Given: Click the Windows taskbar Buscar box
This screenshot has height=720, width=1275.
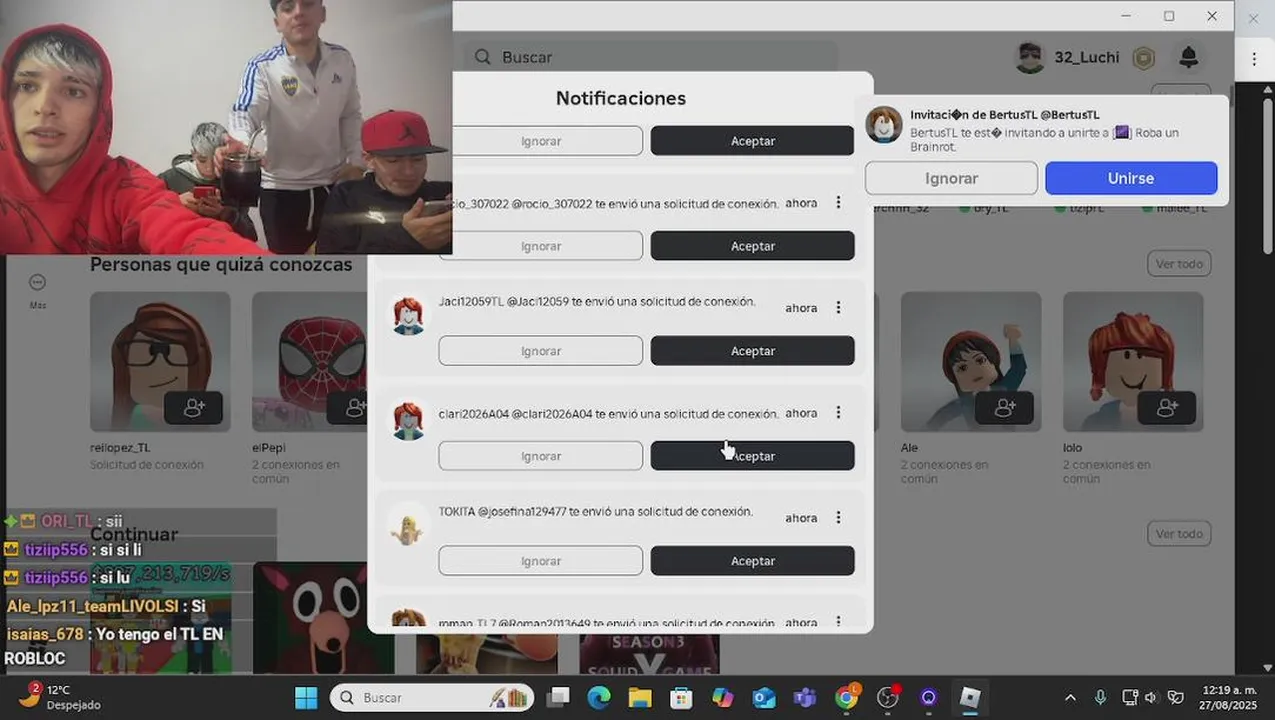Looking at the screenshot, I should (x=432, y=697).
